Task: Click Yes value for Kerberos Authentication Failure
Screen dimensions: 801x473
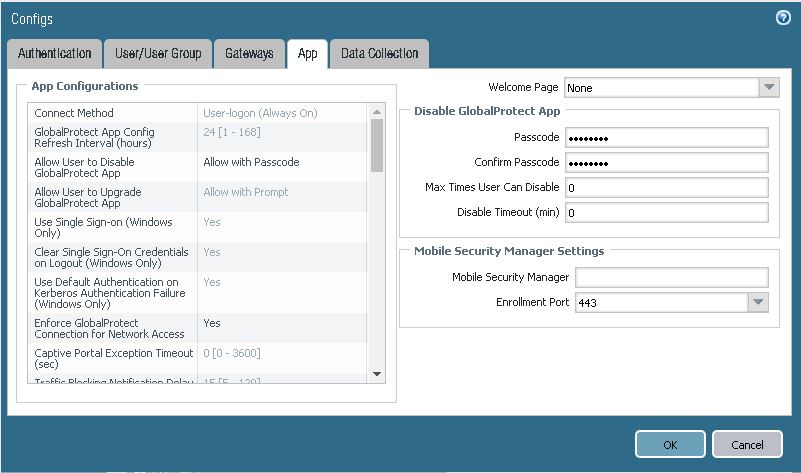Action: click(x=212, y=282)
